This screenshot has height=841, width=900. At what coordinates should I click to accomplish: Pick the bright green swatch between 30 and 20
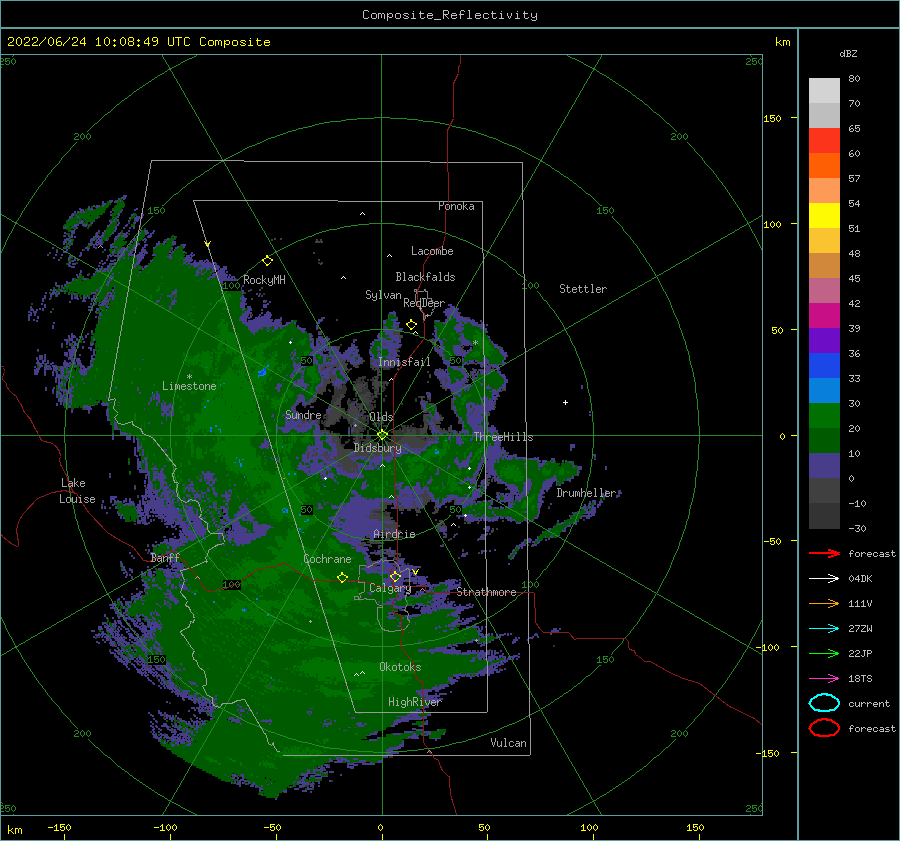click(824, 416)
